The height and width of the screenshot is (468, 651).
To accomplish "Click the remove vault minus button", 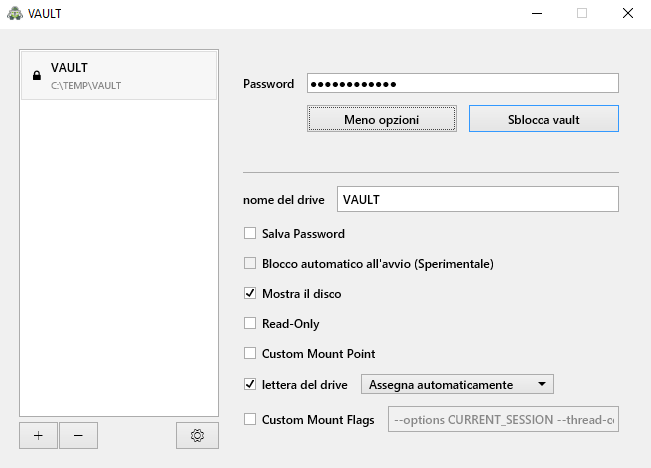I will click(78, 436).
